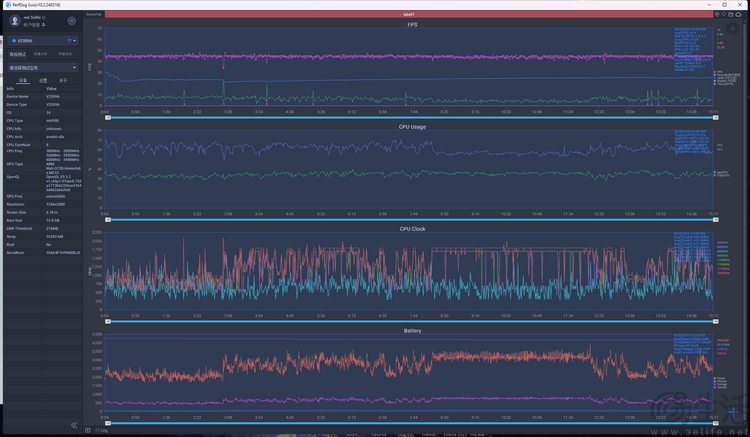Screen dimensions: 750x437
Task: Click the dropdown arrow of the device selector
Action: point(75,41)
